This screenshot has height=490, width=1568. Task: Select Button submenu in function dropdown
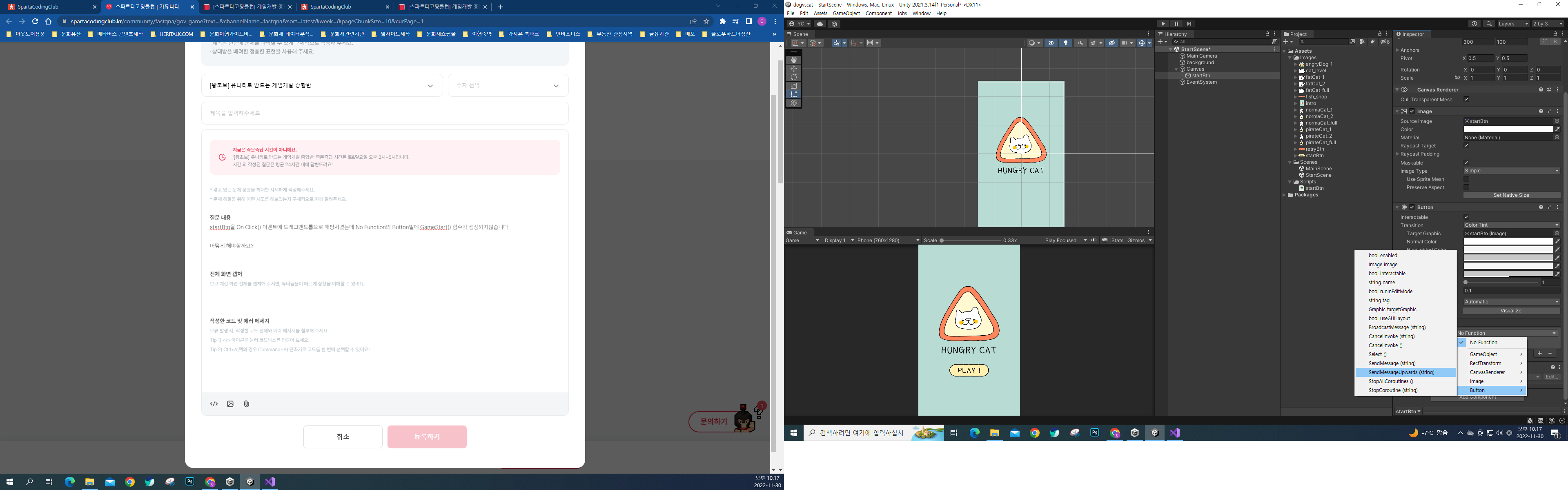tap(1492, 390)
